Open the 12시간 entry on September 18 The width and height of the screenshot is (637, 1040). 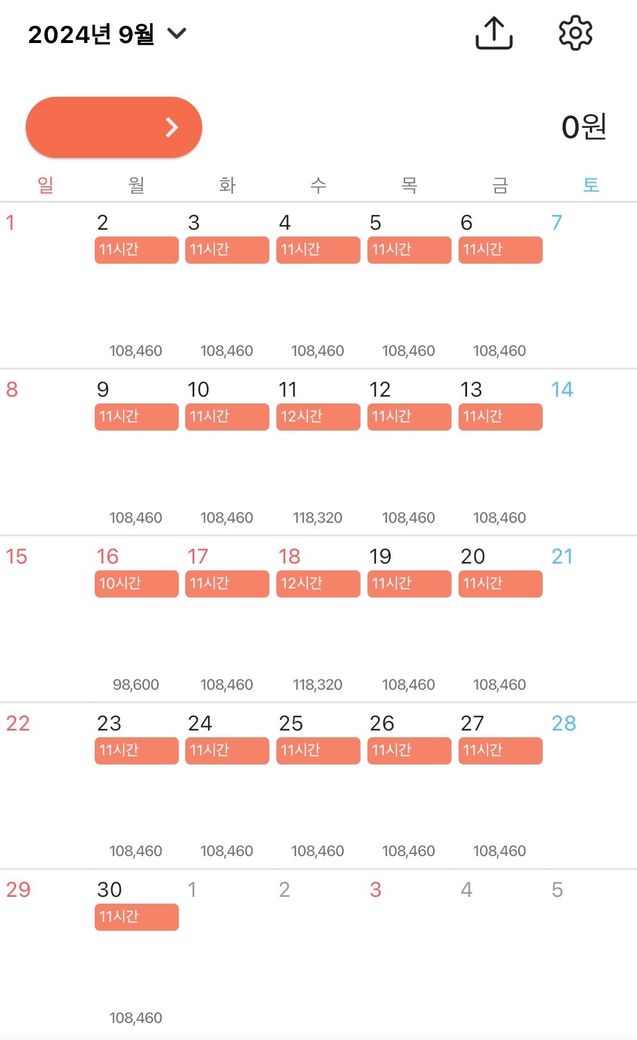[318, 584]
